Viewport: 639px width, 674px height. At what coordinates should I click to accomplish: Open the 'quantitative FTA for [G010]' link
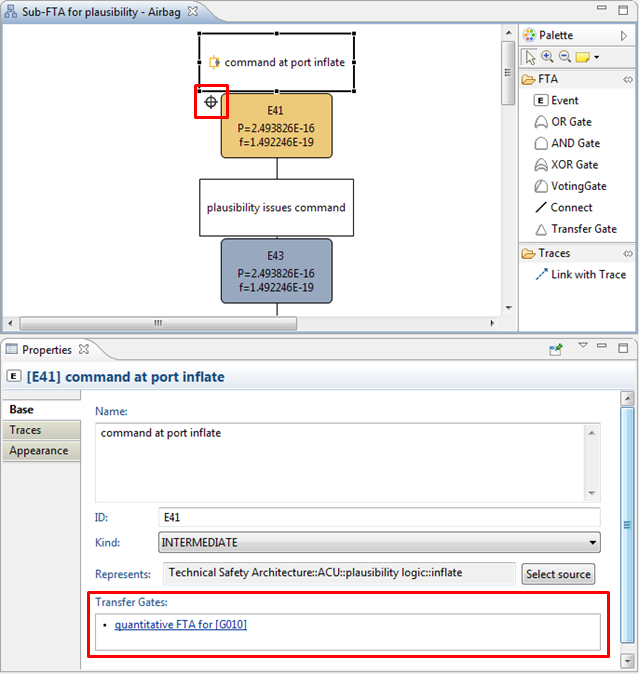point(180,625)
